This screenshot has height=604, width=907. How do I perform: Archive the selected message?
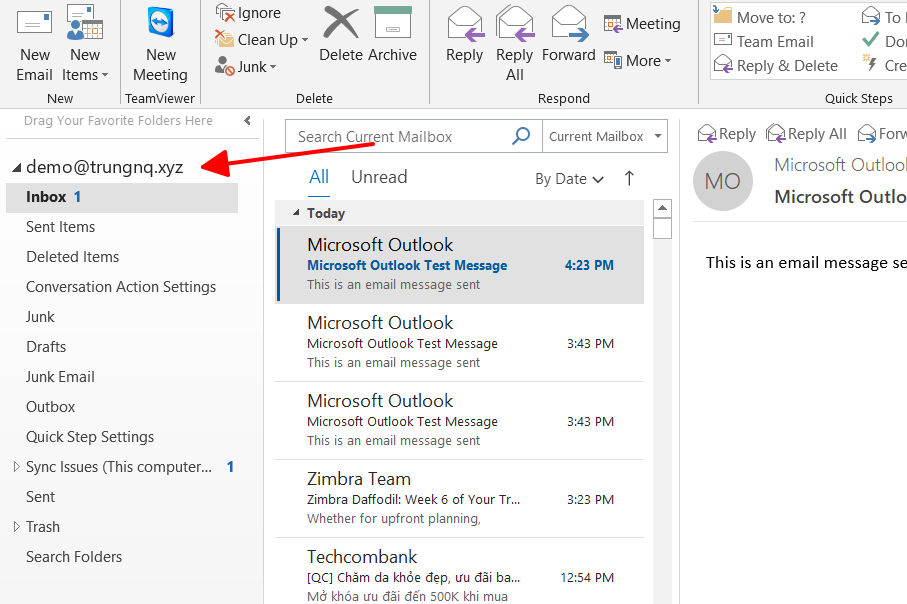tap(393, 35)
